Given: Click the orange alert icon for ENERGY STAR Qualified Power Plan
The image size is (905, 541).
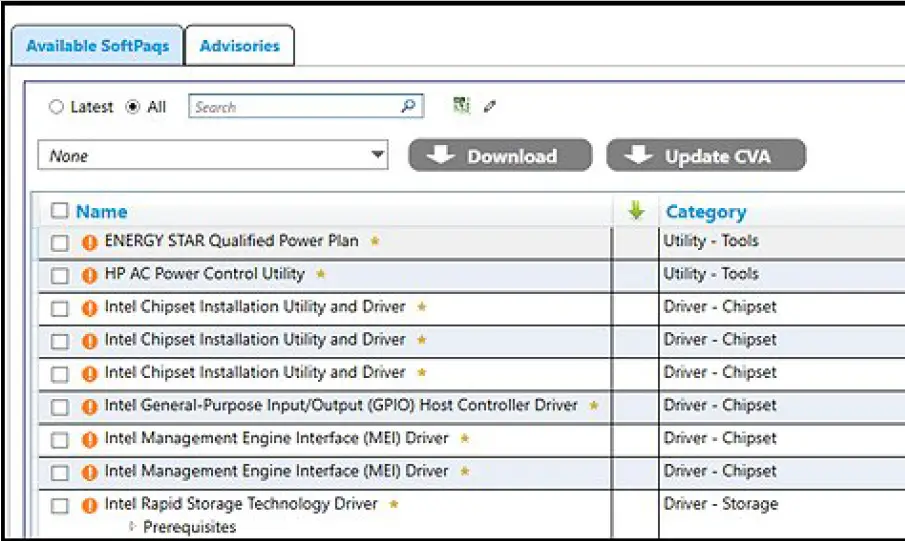Looking at the screenshot, I should 89,242.
